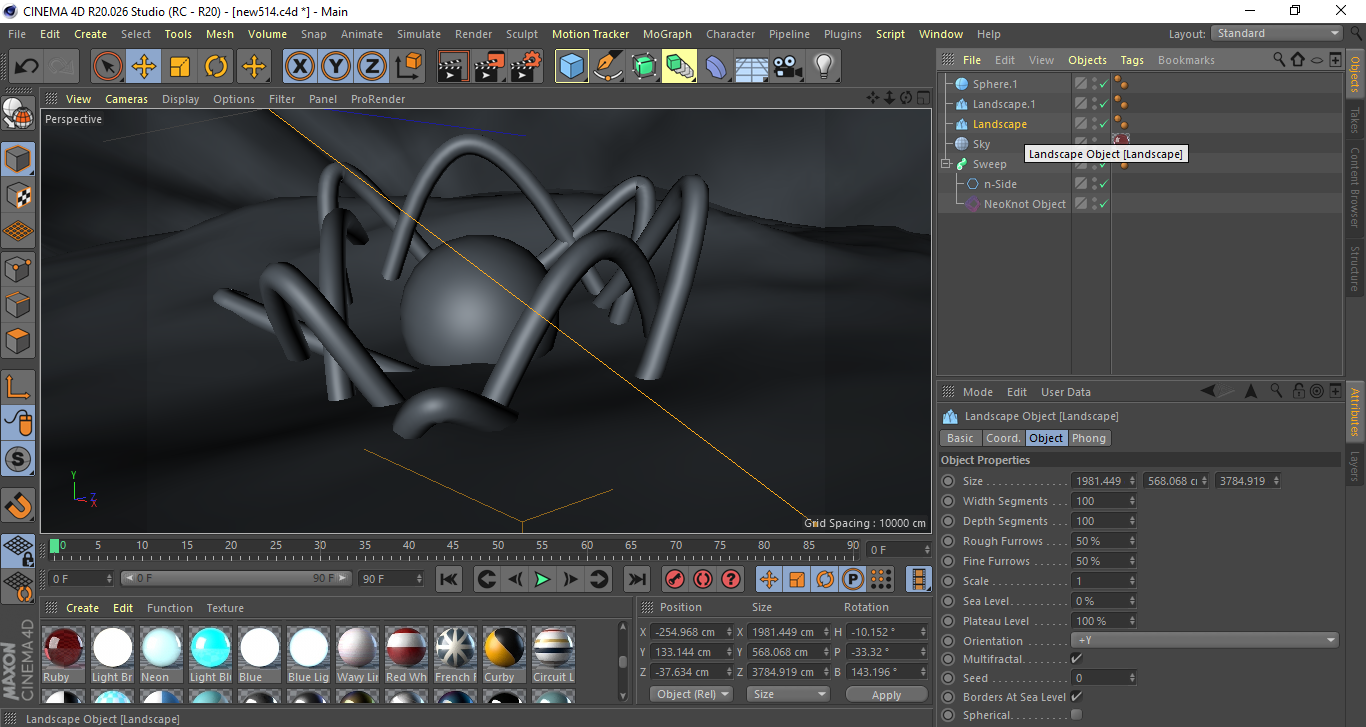Render the current view

pyautogui.click(x=454, y=67)
